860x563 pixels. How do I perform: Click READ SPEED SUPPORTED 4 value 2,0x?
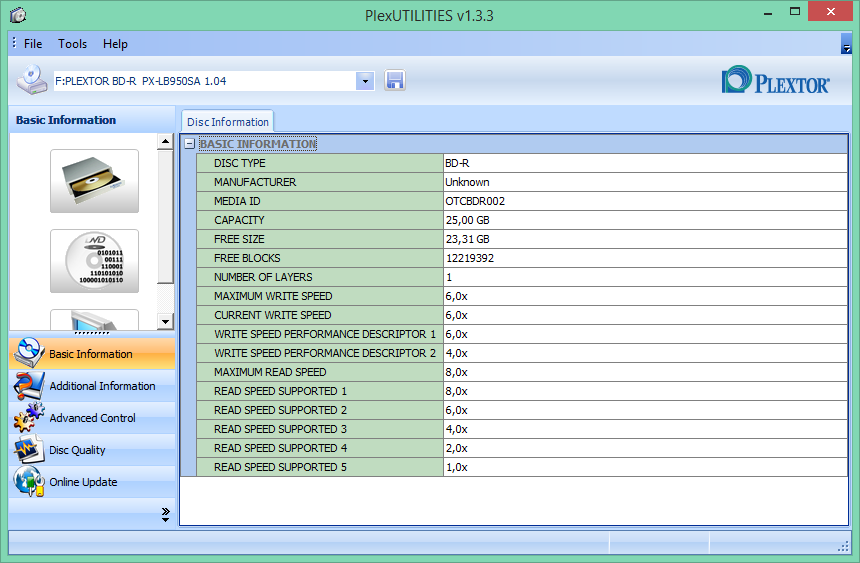click(x=456, y=448)
